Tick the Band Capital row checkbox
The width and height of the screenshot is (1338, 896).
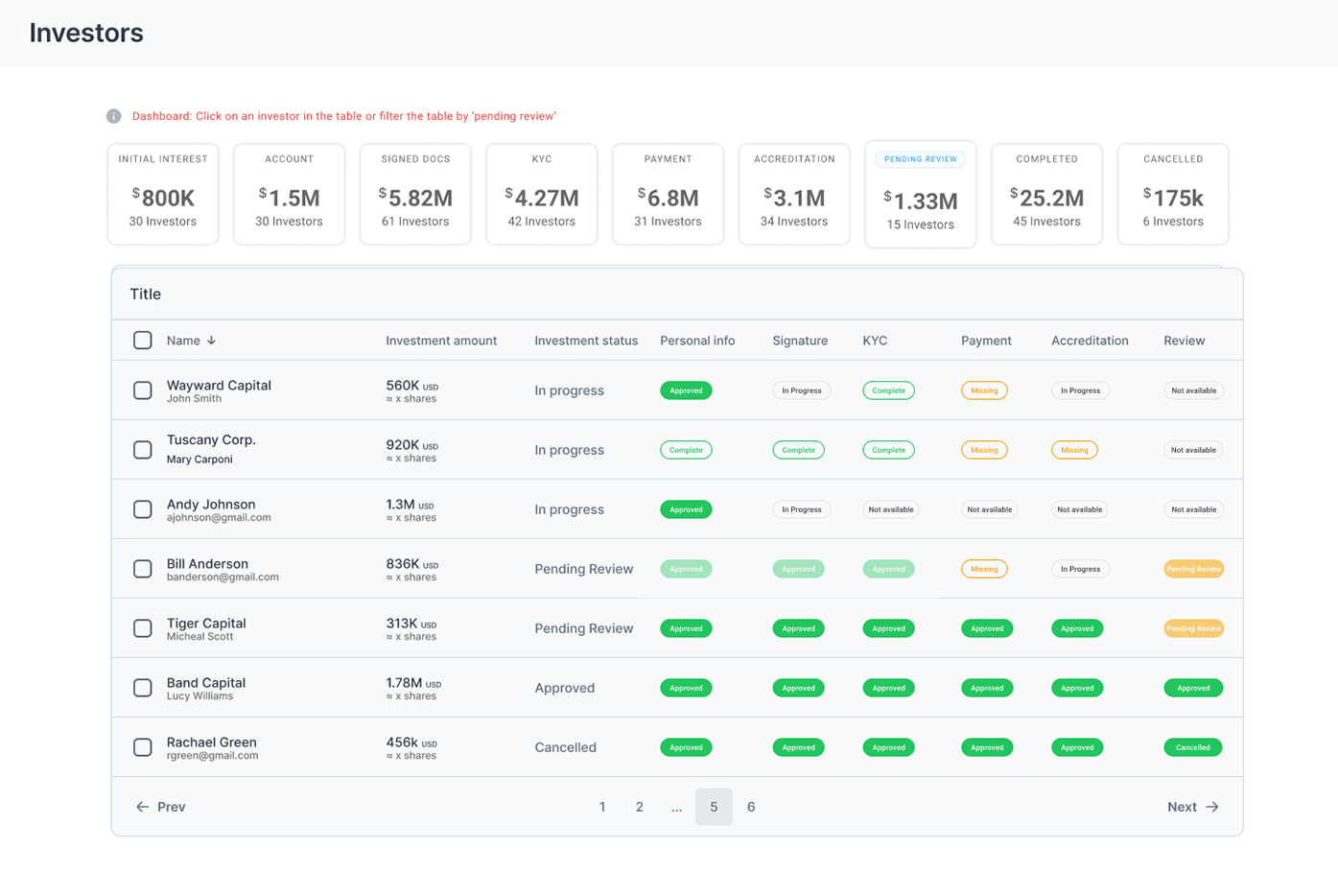tap(143, 688)
